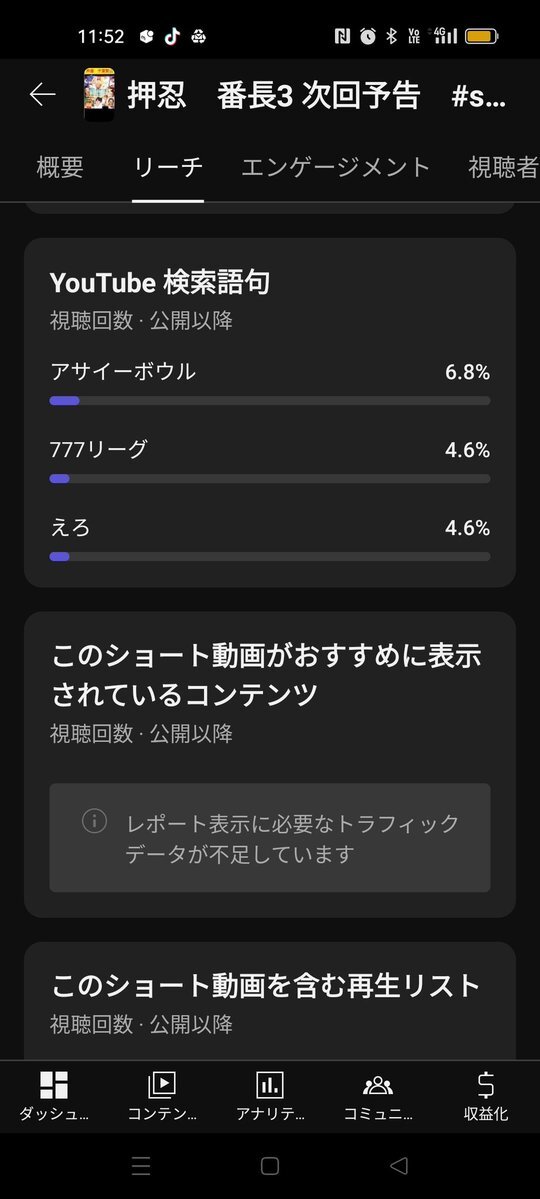Open このショート動画を含む再生リスト card

pos(270,1001)
